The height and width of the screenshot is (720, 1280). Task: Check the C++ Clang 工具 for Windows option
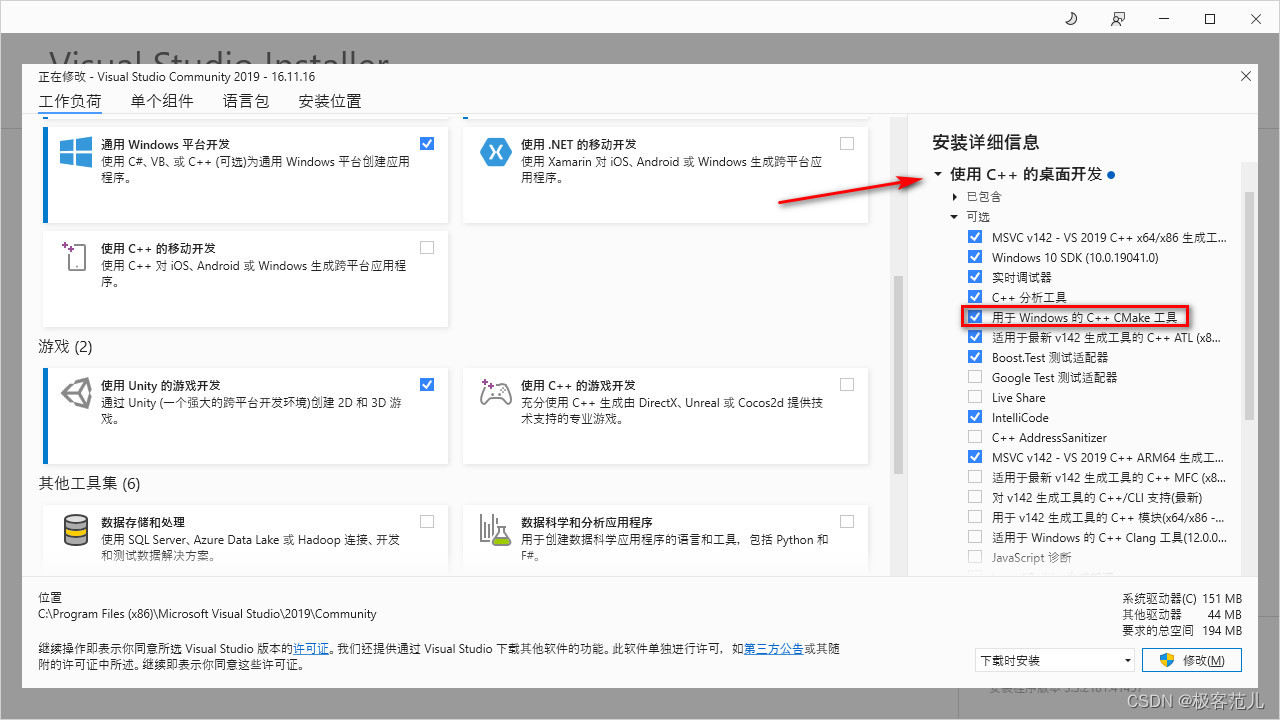pos(975,537)
